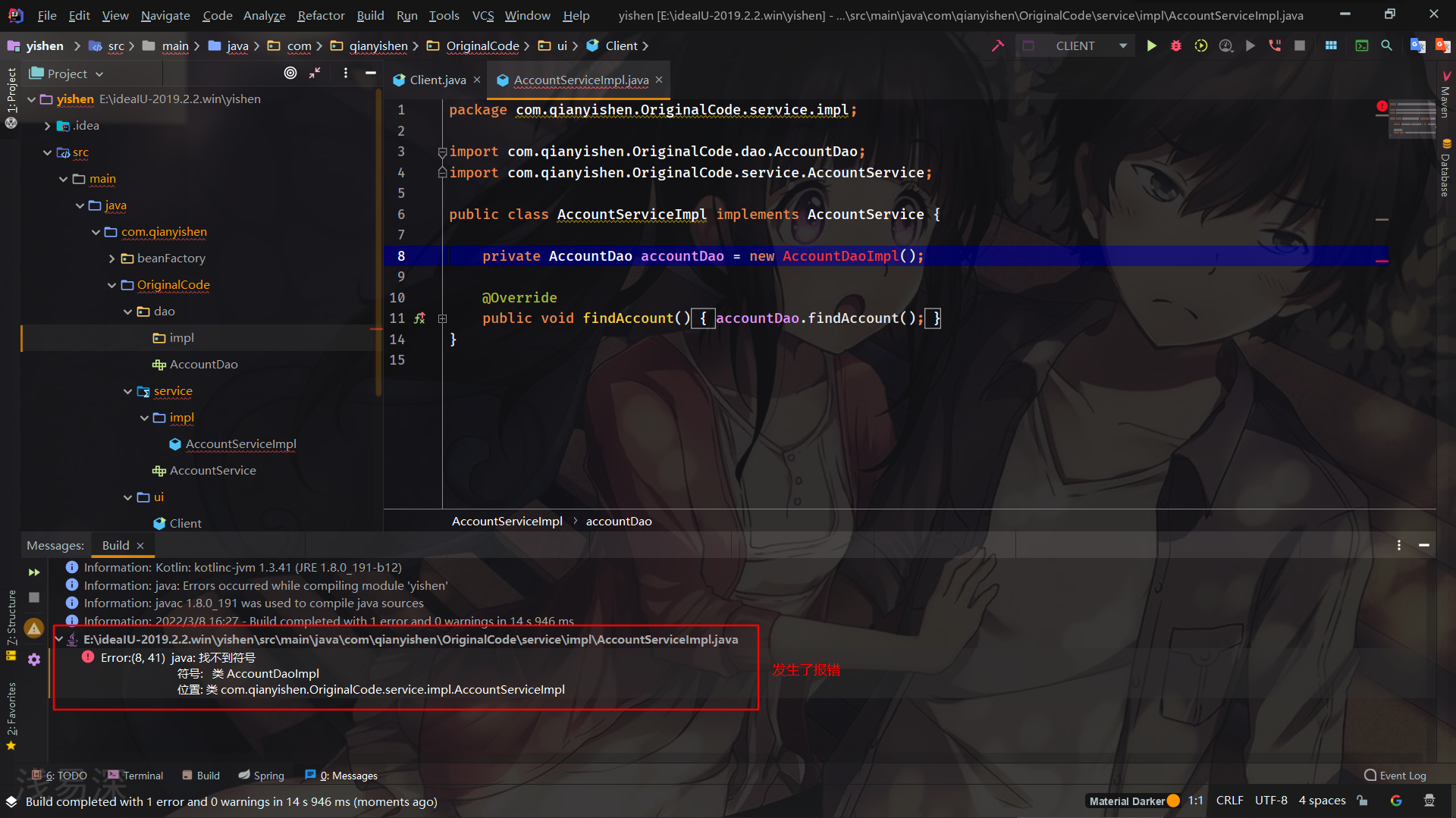Collapse all in Project panel
Viewport: 1456px width, 818px height.
(x=315, y=73)
